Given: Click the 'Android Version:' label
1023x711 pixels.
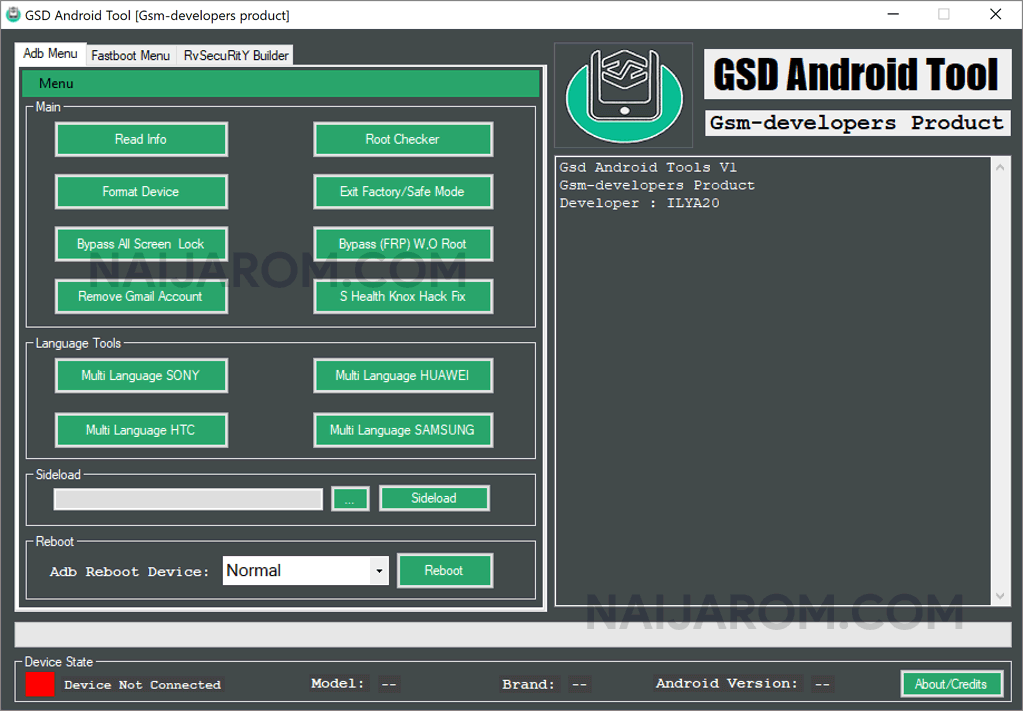Looking at the screenshot, I should pos(727,684).
